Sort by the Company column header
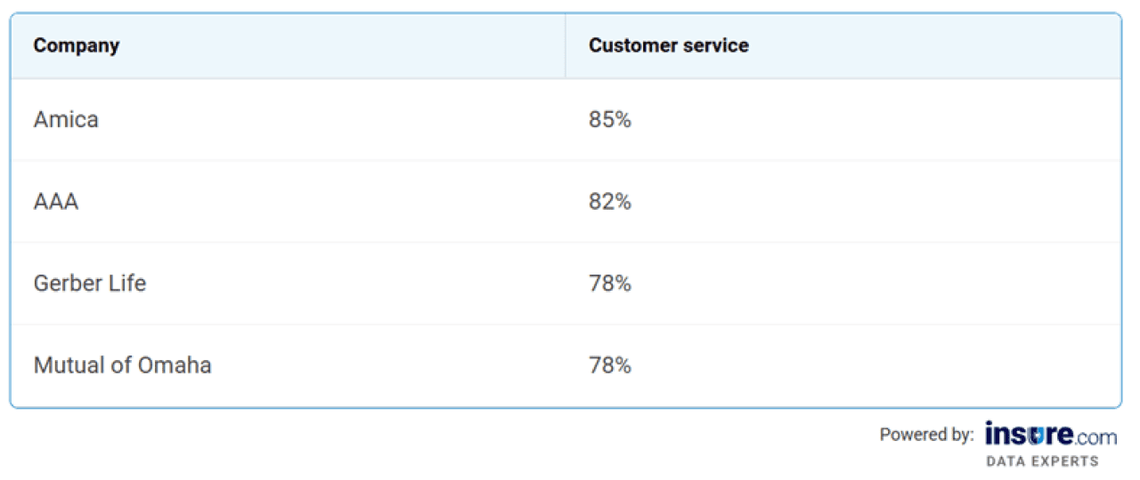The image size is (1140, 480). (76, 46)
